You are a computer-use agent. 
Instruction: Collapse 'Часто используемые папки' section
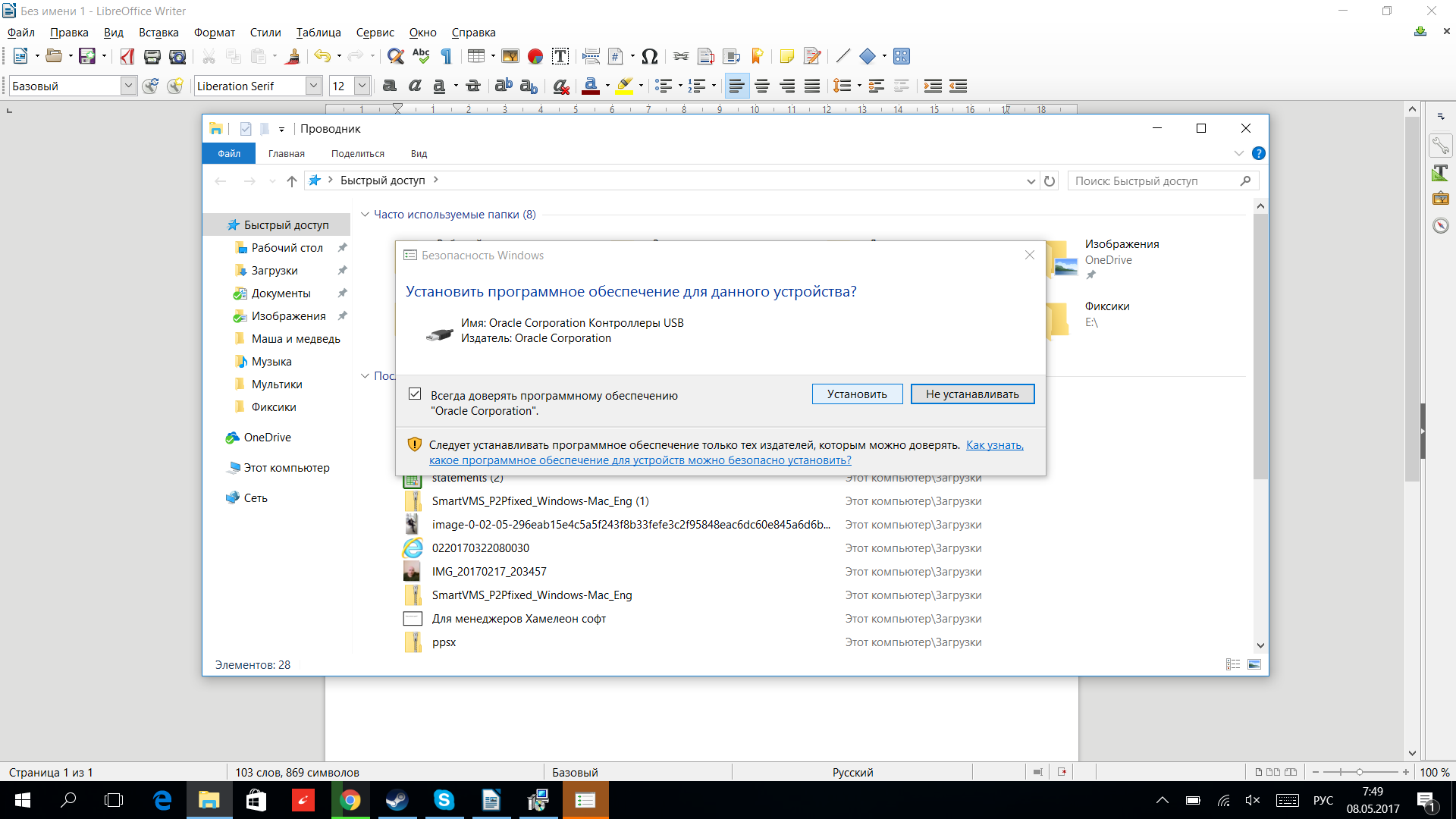click(x=365, y=215)
